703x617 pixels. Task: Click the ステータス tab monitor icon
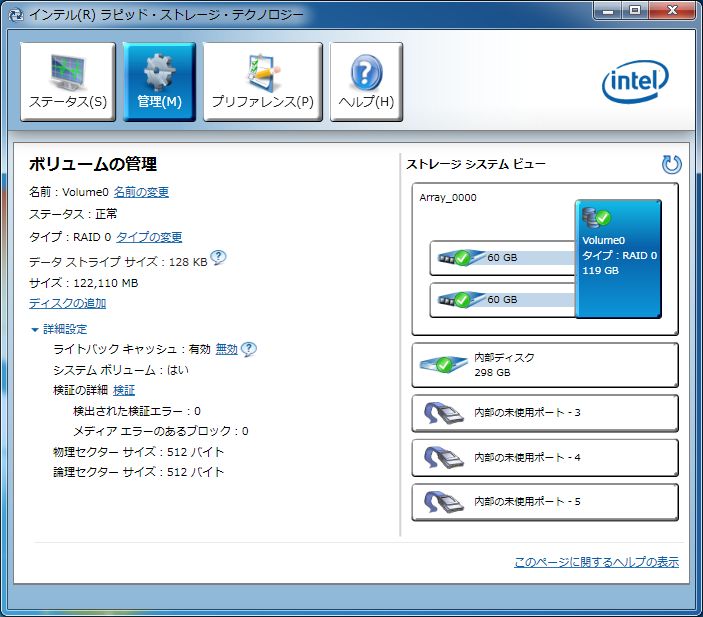tap(67, 72)
